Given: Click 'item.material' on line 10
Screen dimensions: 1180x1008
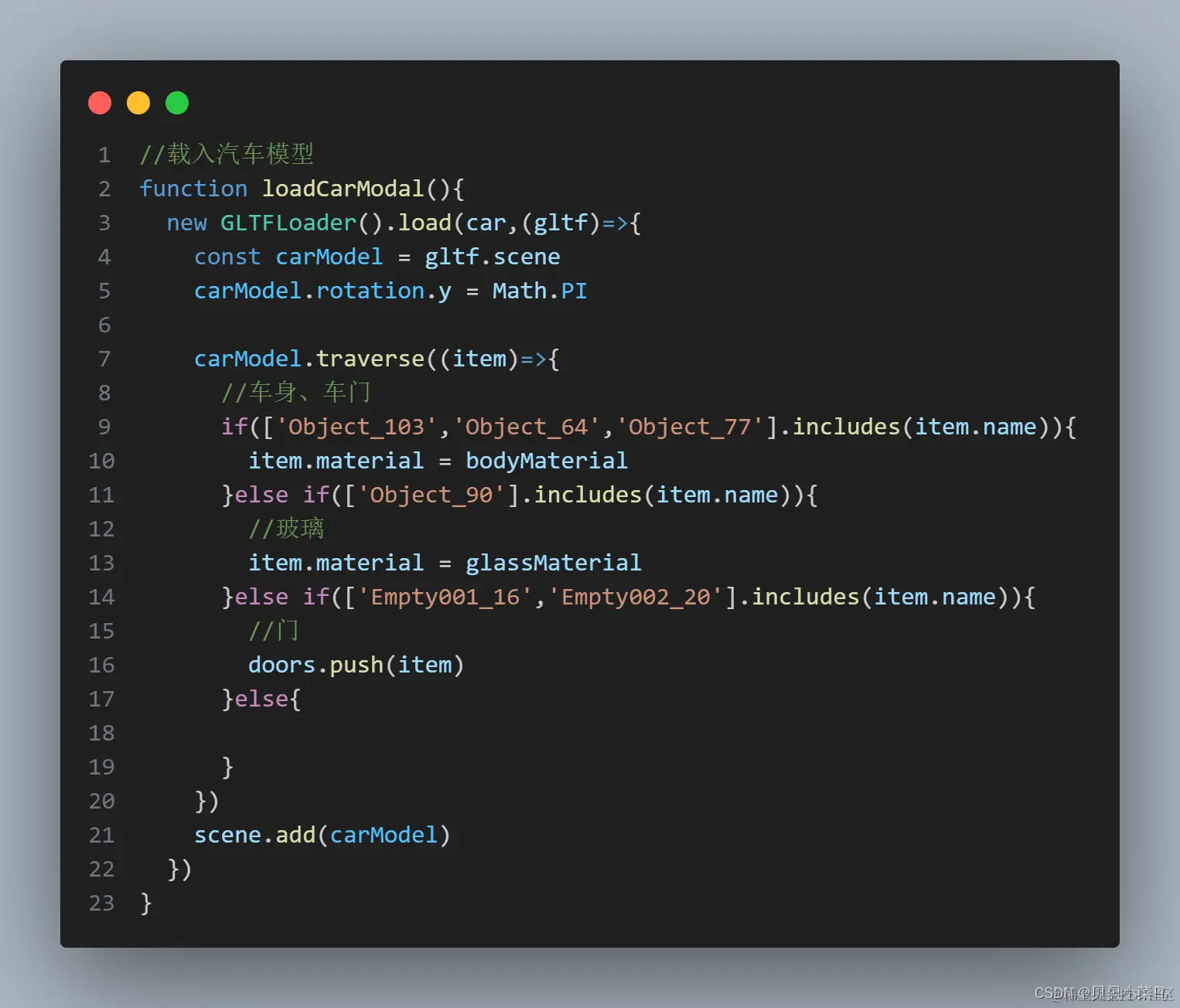Looking at the screenshot, I should [336, 461].
